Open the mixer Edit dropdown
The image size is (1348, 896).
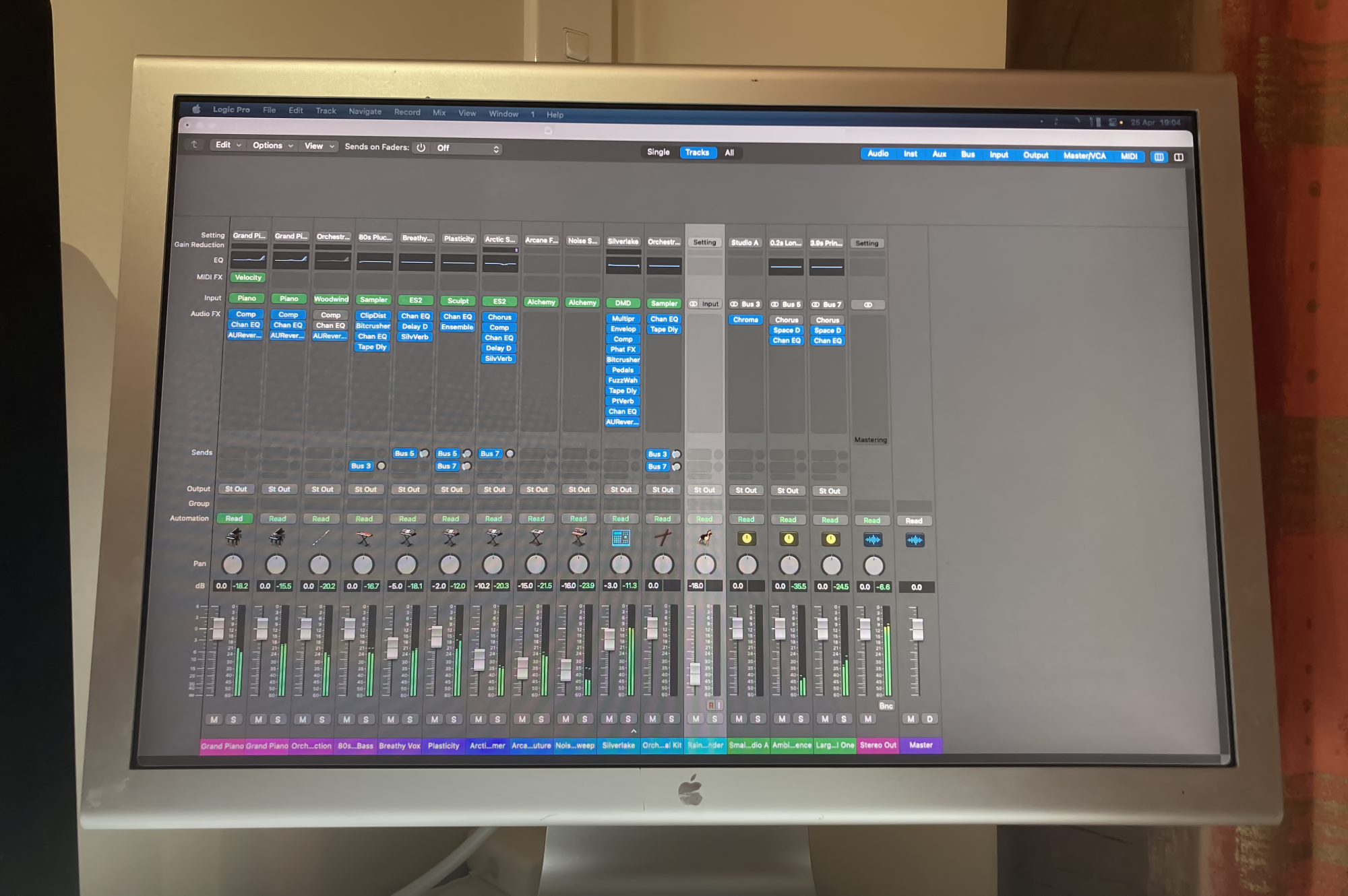228,145
